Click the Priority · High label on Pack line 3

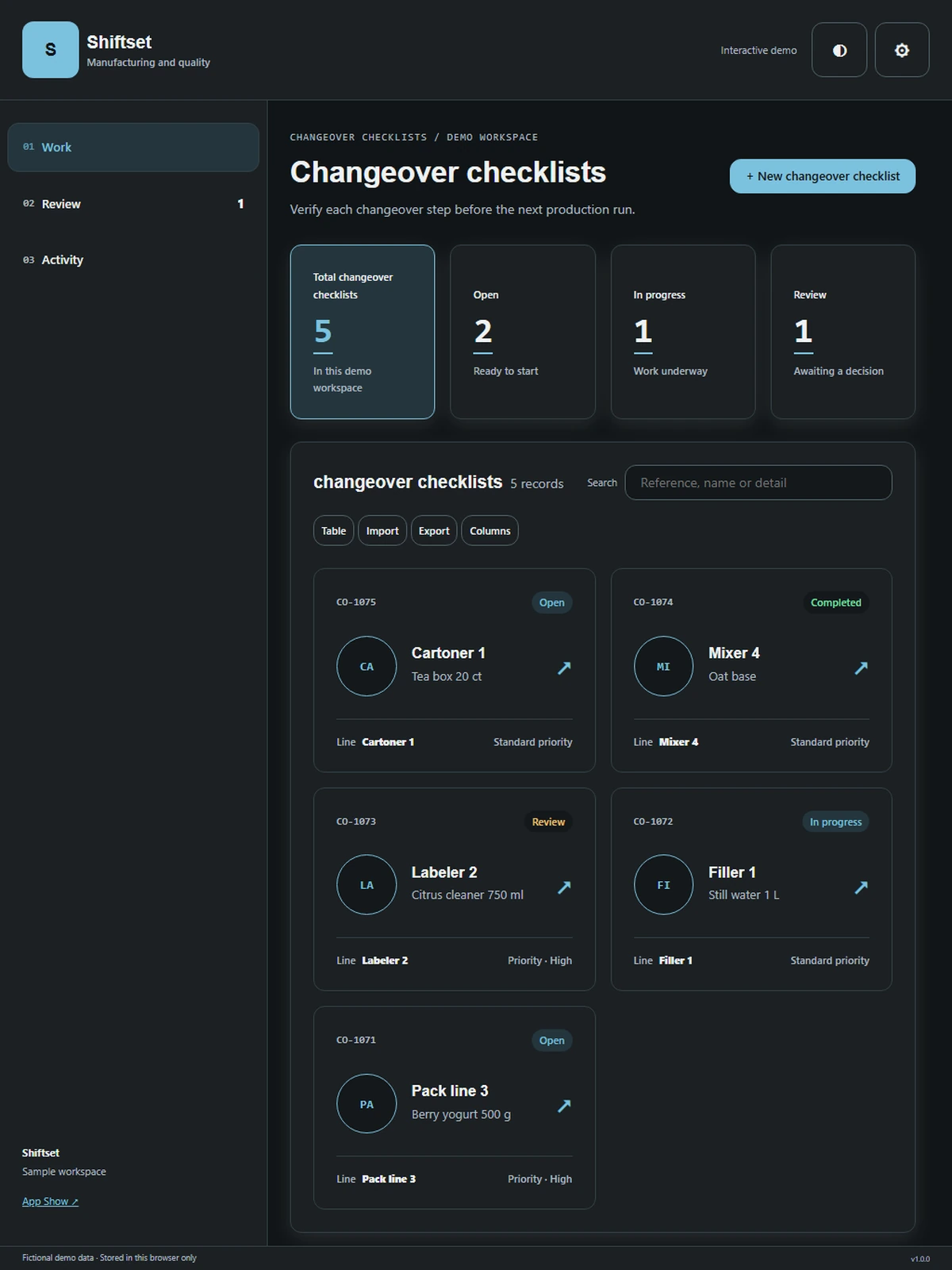tap(539, 1180)
